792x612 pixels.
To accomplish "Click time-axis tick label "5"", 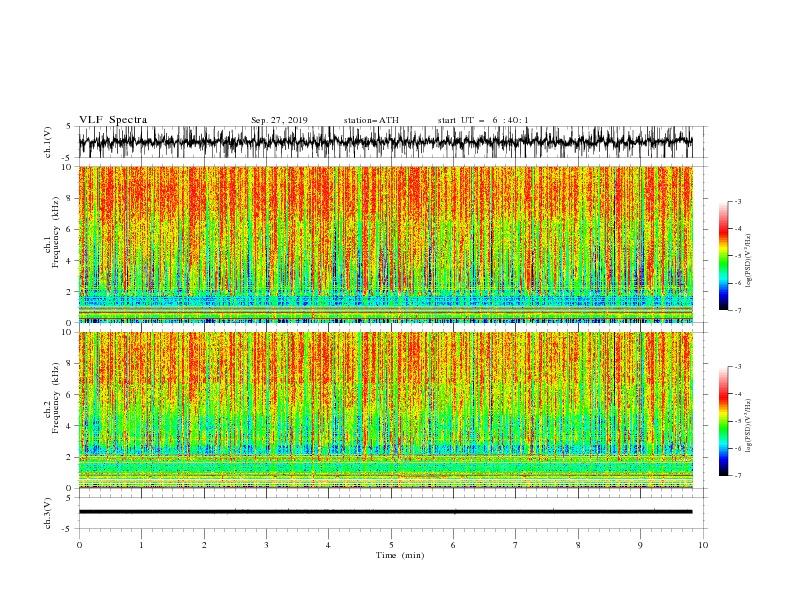I will pos(391,545).
